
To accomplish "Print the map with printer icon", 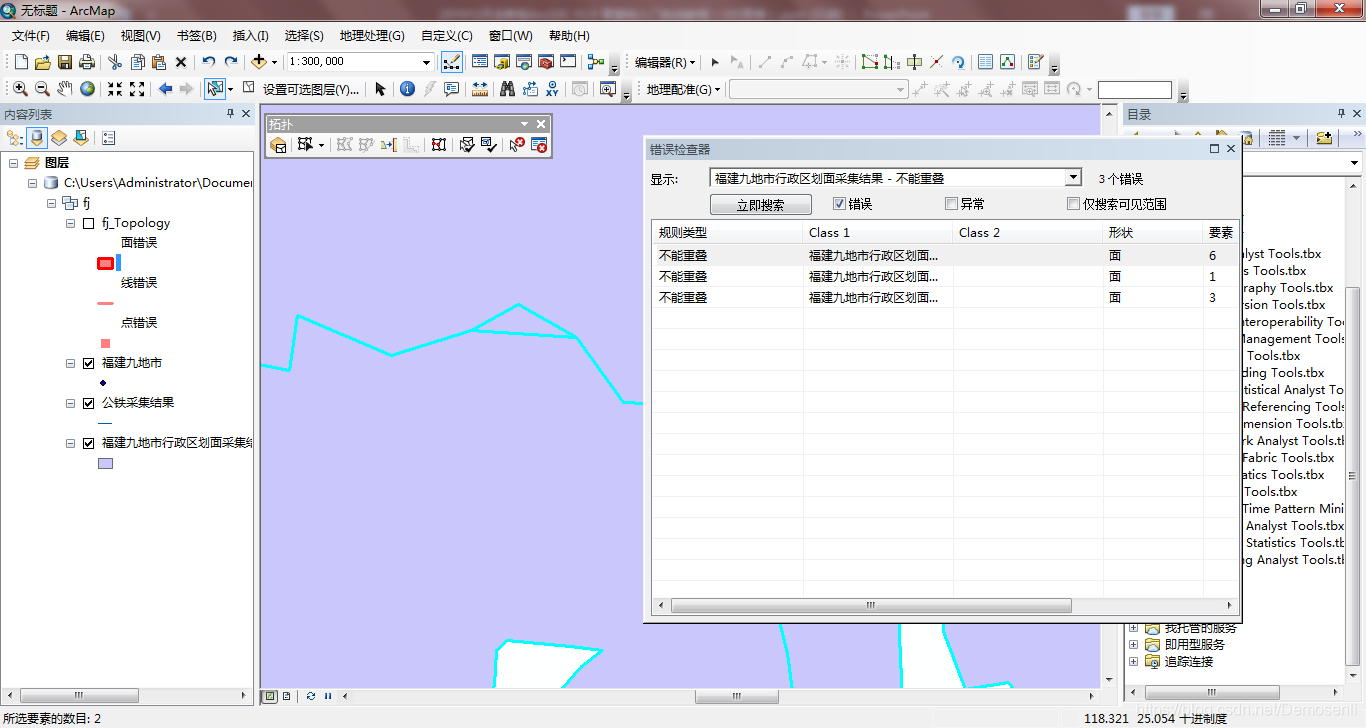I will (x=87, y=62).
